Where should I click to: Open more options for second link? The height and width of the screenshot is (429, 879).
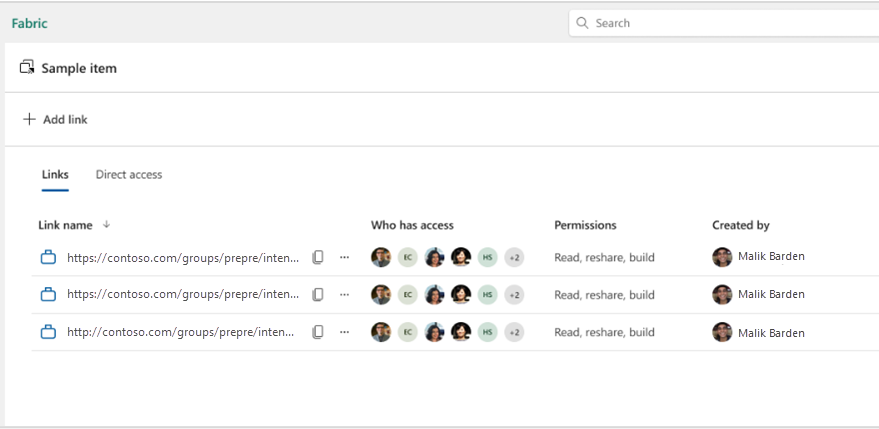pos(344,295)
